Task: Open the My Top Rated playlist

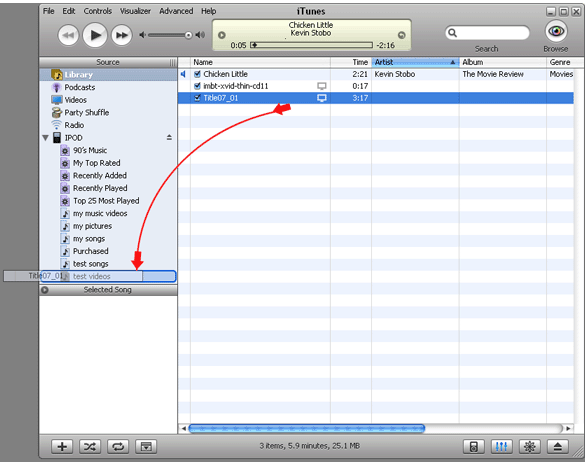Action: 108,163
